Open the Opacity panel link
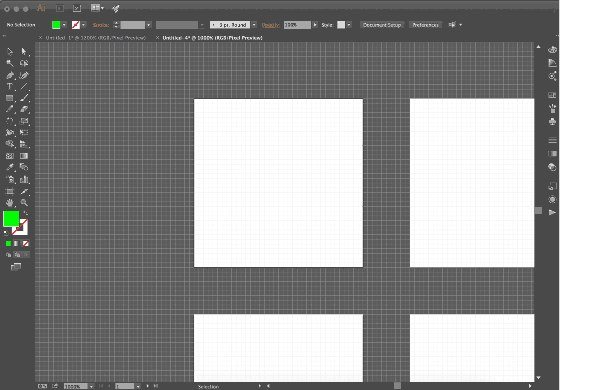The height and width of the screenshot is (390, 600). click(x=271, y=25)
